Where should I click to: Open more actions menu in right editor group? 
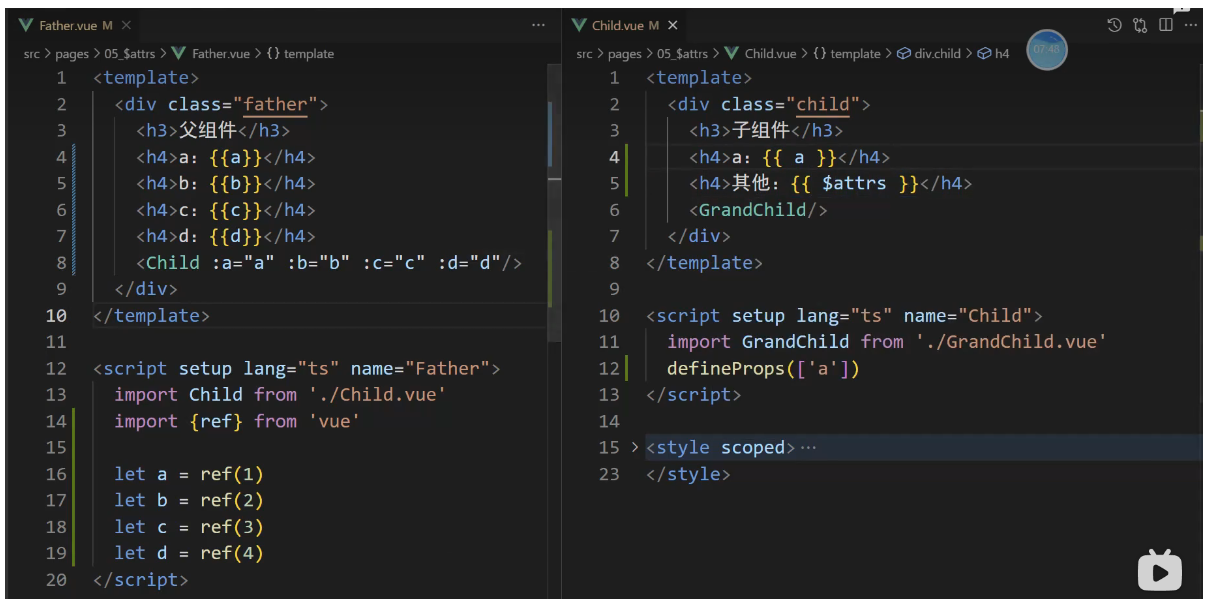(1190, 25)
